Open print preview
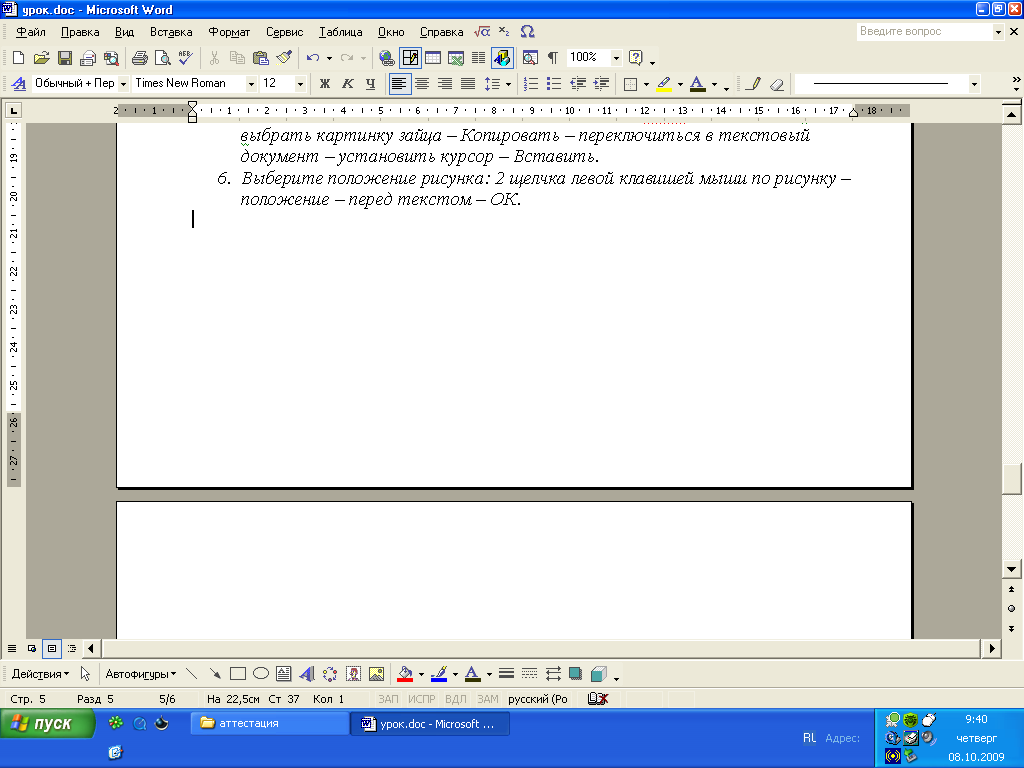Viewport: 1024px width, 768px height. (162, 58)
